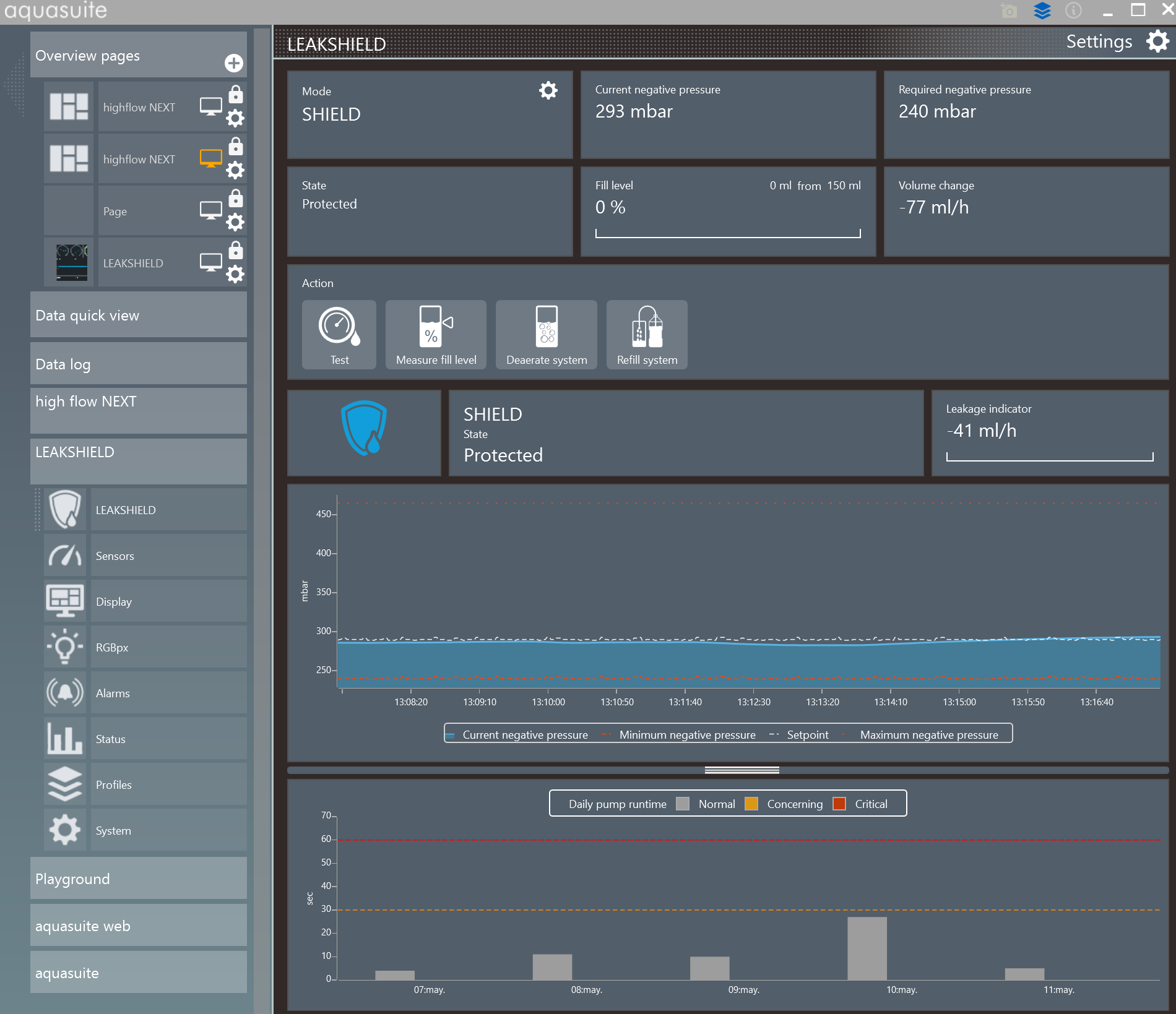This screenshot has height=1014, width=1176.
Task: Click Critical red color swatch
Action: click(839, 804)
